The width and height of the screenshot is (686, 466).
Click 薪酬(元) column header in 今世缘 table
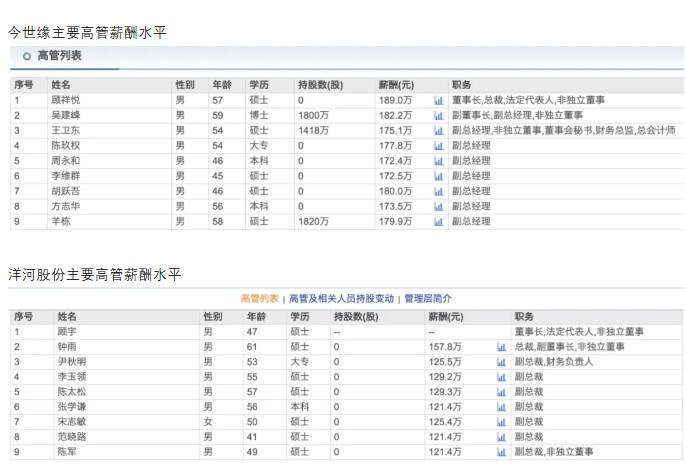coord(396,86)
